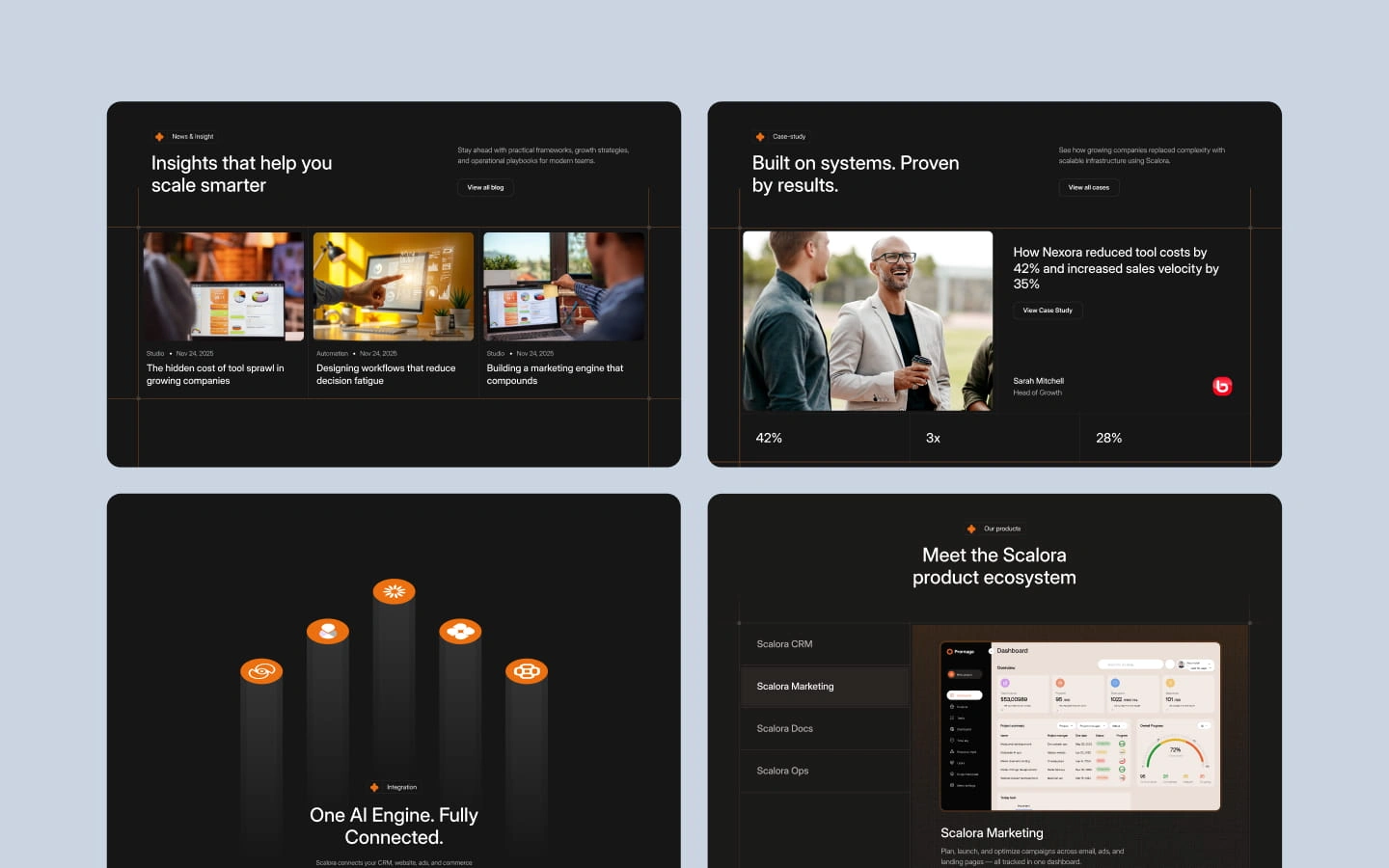This screenshot has height=868, width=1389.
Task: Click the name Sarah Mitchell
Action: pyautogui.click(x=1038, y=381)
